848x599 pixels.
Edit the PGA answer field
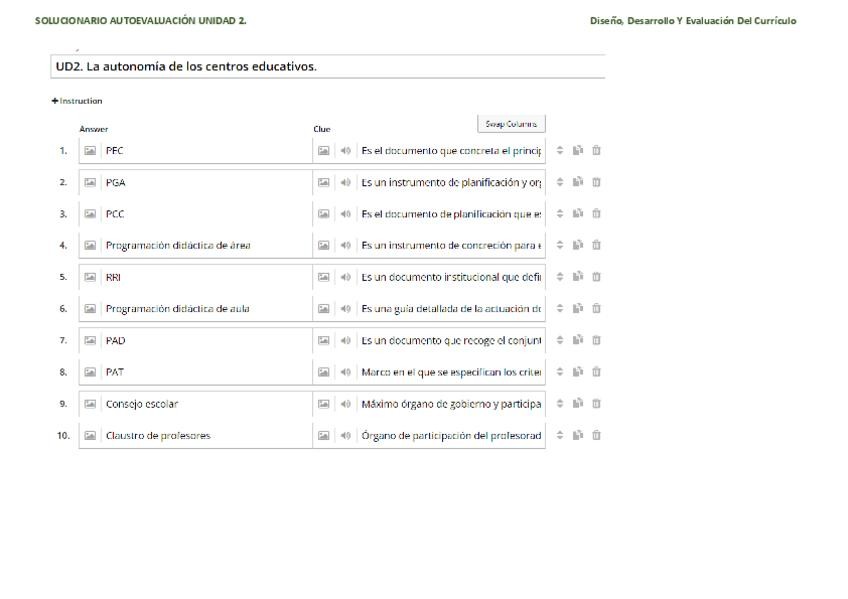point(205,183)
